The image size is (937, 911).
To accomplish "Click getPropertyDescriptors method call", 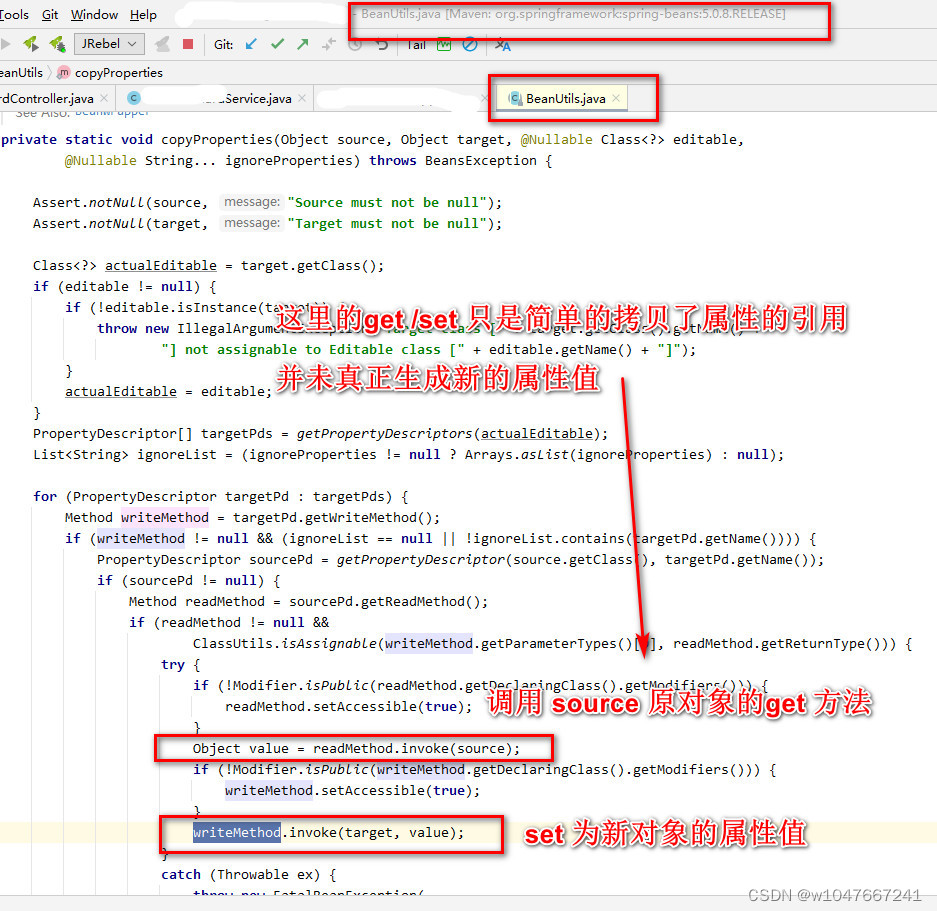I will [384, 433].
